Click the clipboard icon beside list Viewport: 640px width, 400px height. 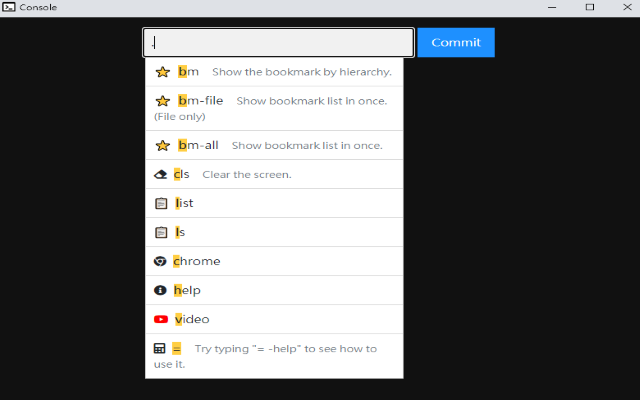(161, 203)
